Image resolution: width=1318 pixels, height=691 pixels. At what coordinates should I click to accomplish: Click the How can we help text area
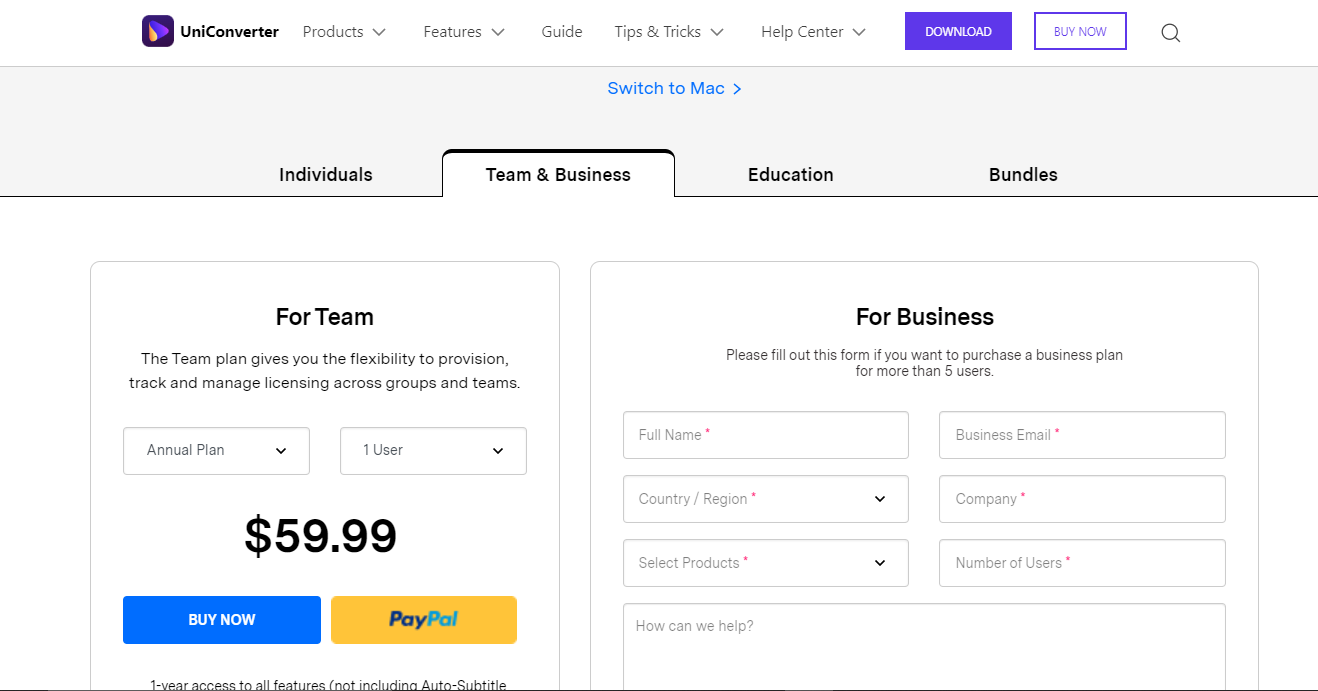point(924,647)
